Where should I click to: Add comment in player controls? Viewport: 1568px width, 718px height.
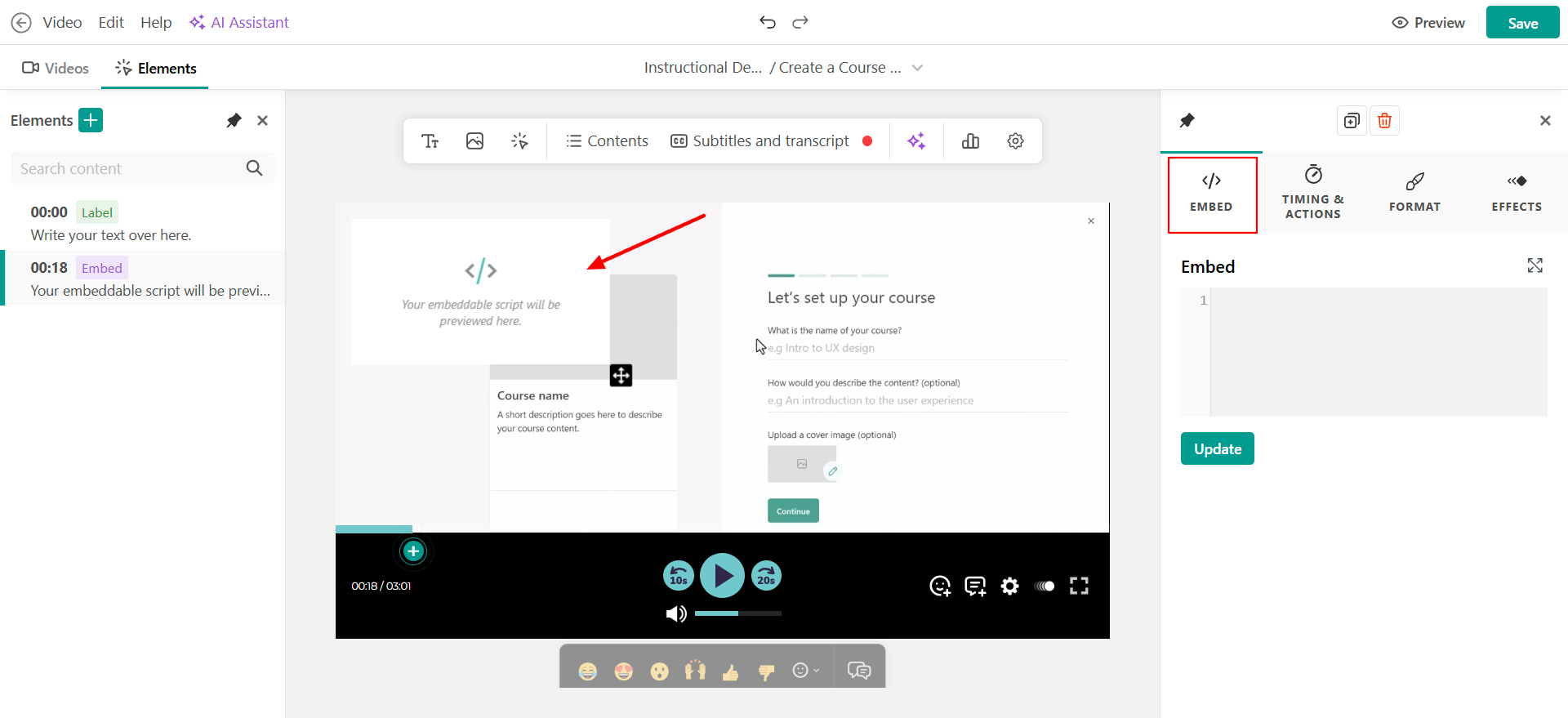tap(975, 586)
